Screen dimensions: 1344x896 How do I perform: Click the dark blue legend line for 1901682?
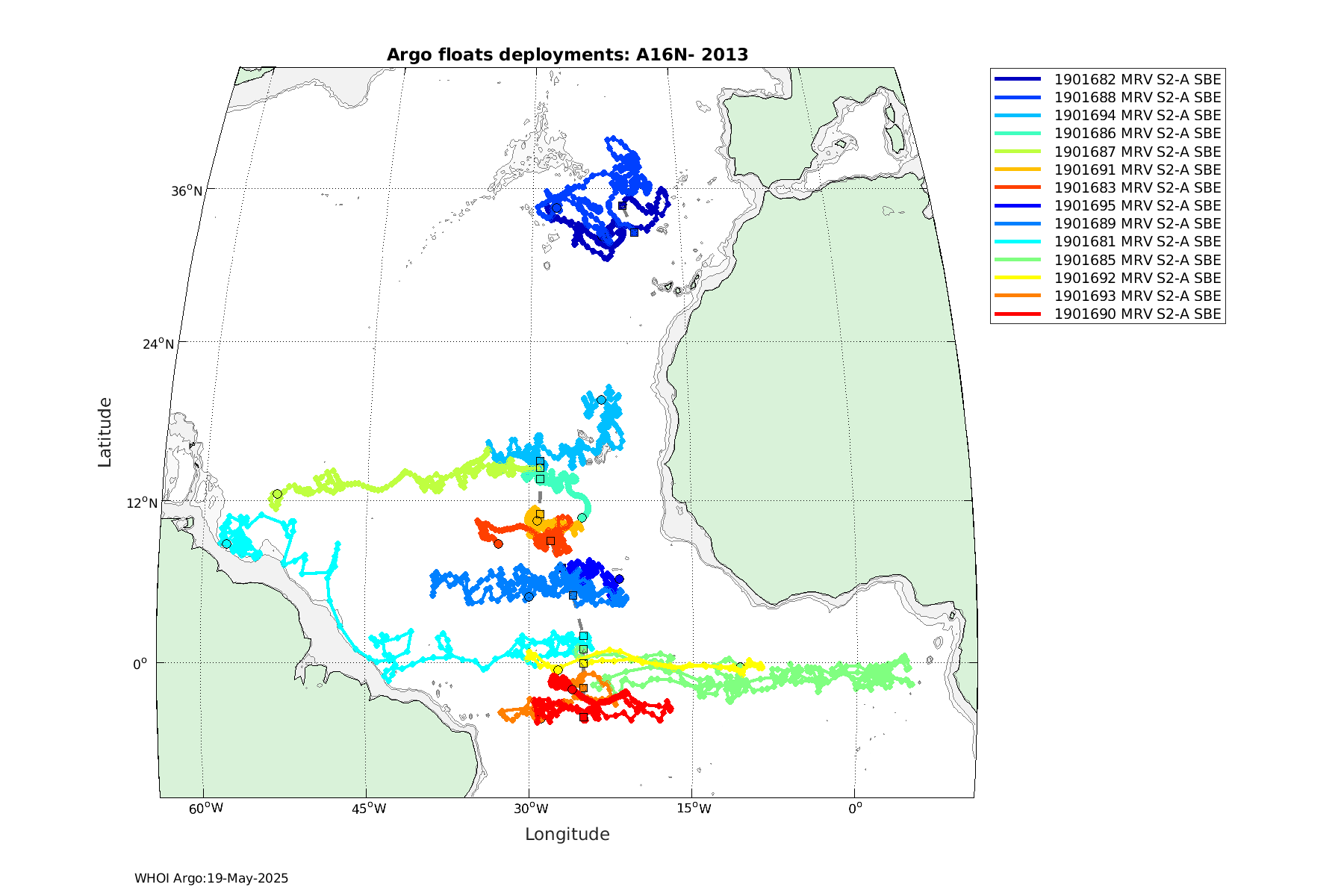tap(1018, 79)
